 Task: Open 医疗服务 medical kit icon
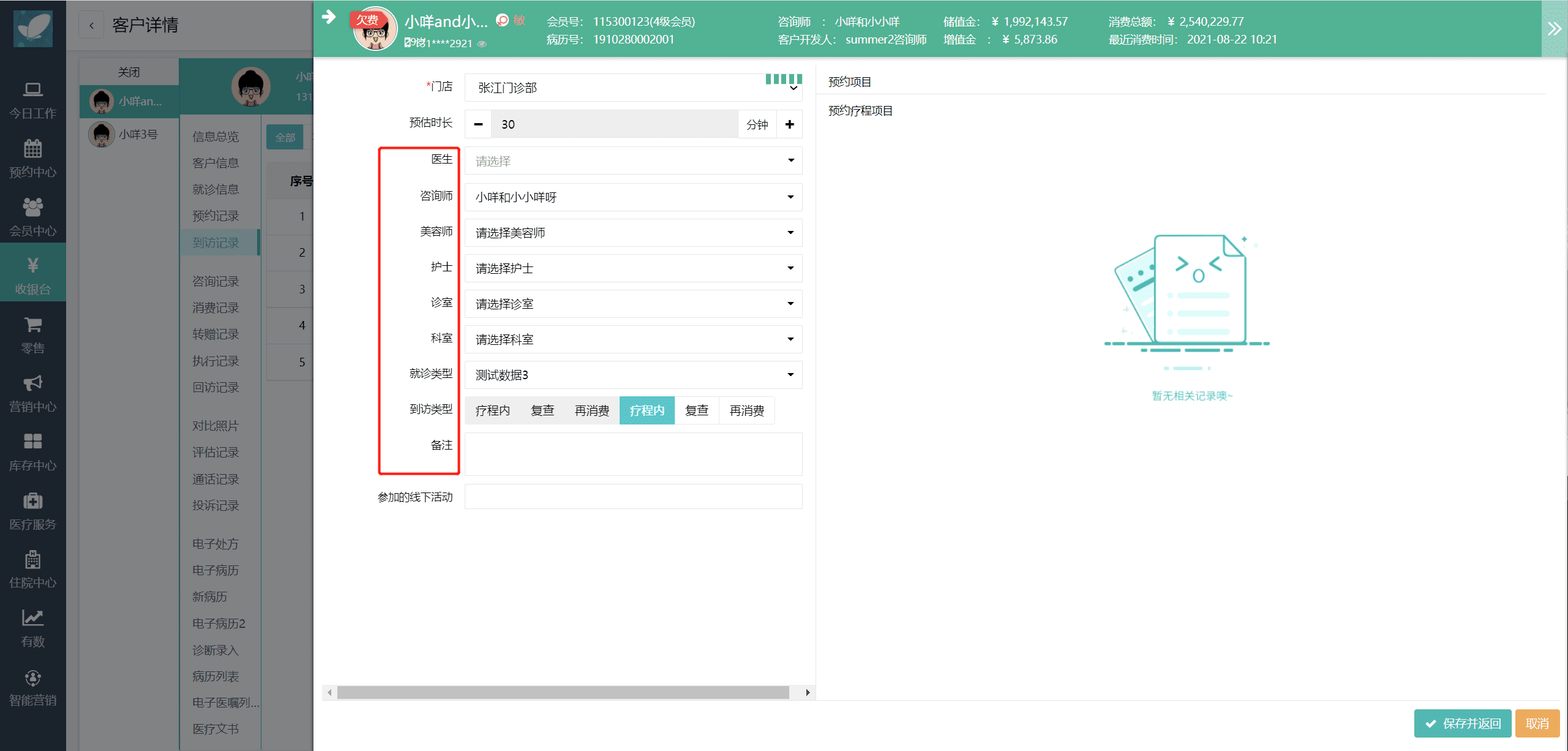tap(32, 500)
